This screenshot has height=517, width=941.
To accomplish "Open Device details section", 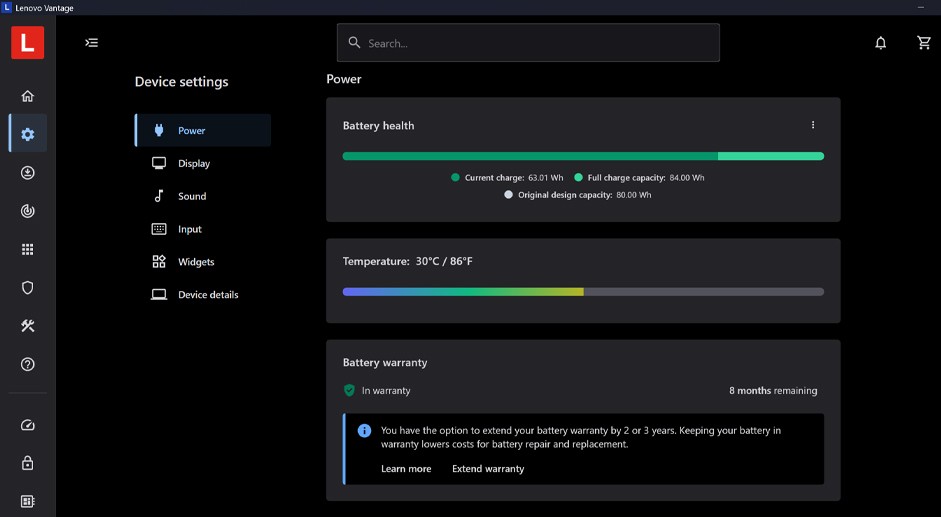I will click(208, 295).
